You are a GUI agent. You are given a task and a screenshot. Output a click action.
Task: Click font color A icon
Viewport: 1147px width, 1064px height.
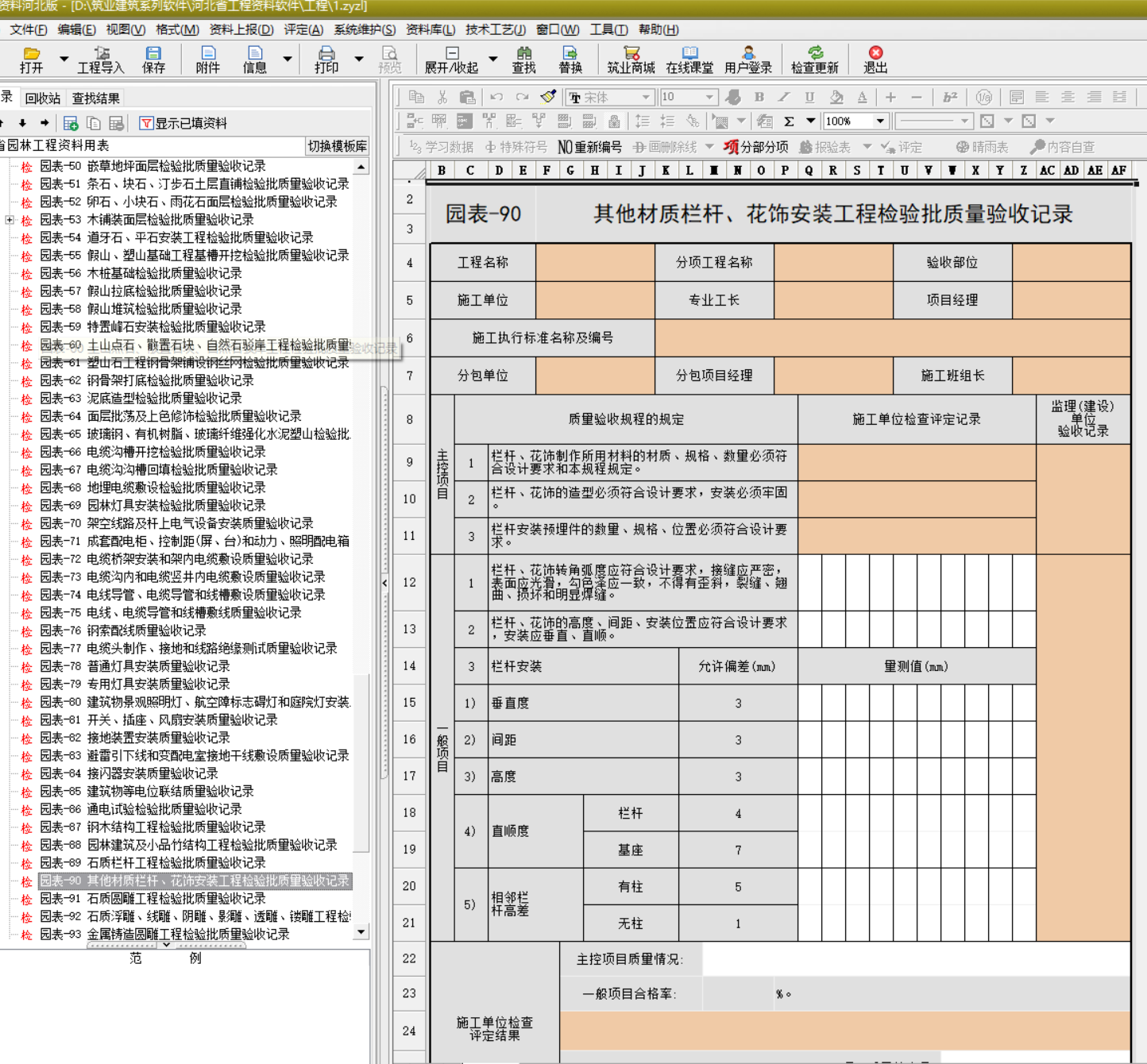coord(862,97)
